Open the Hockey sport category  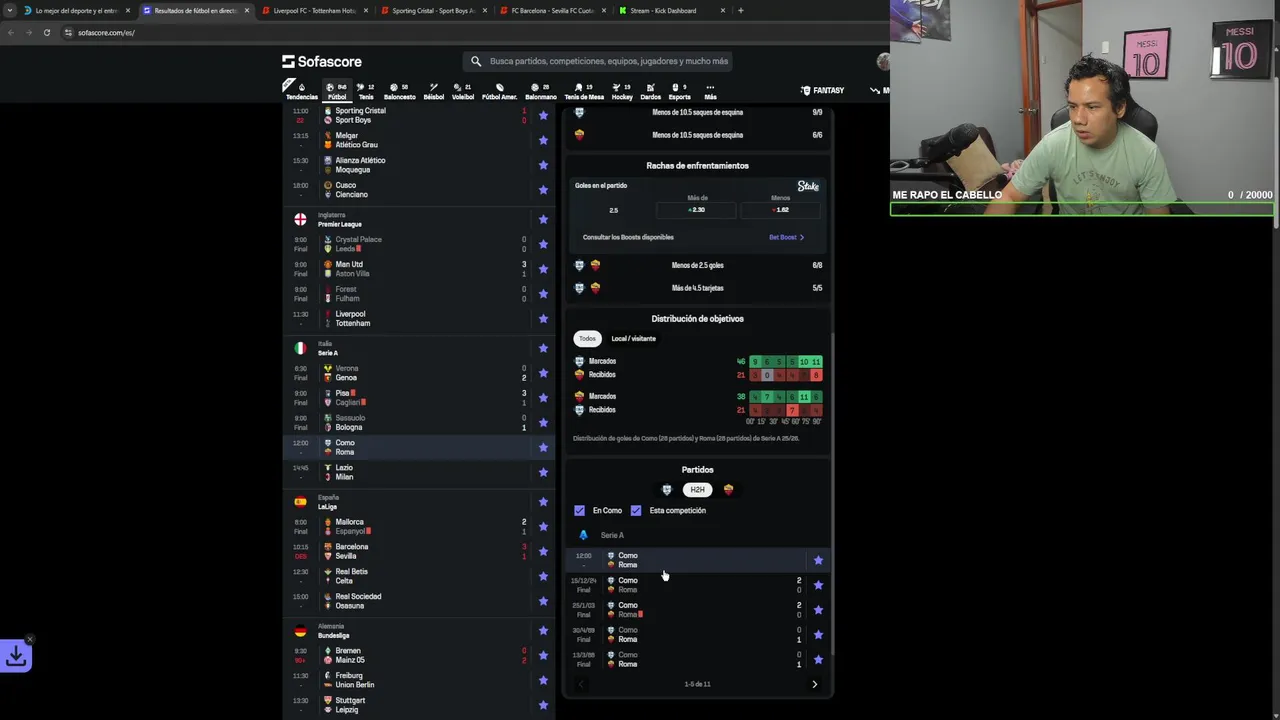(x=622, y=91)
